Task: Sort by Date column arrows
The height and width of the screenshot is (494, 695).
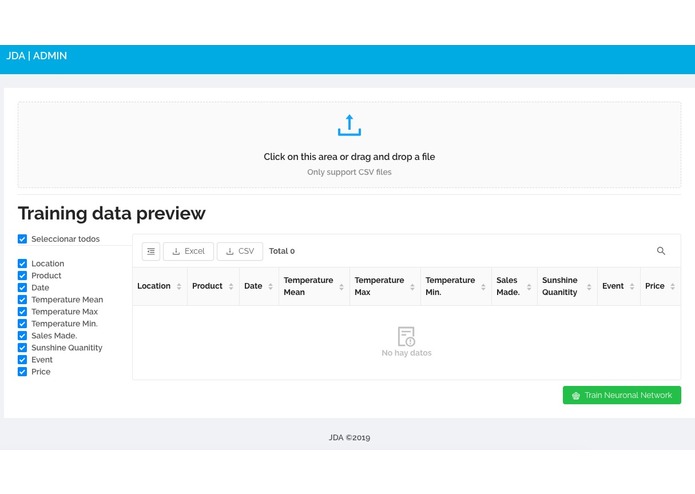Action: point(270,286)
